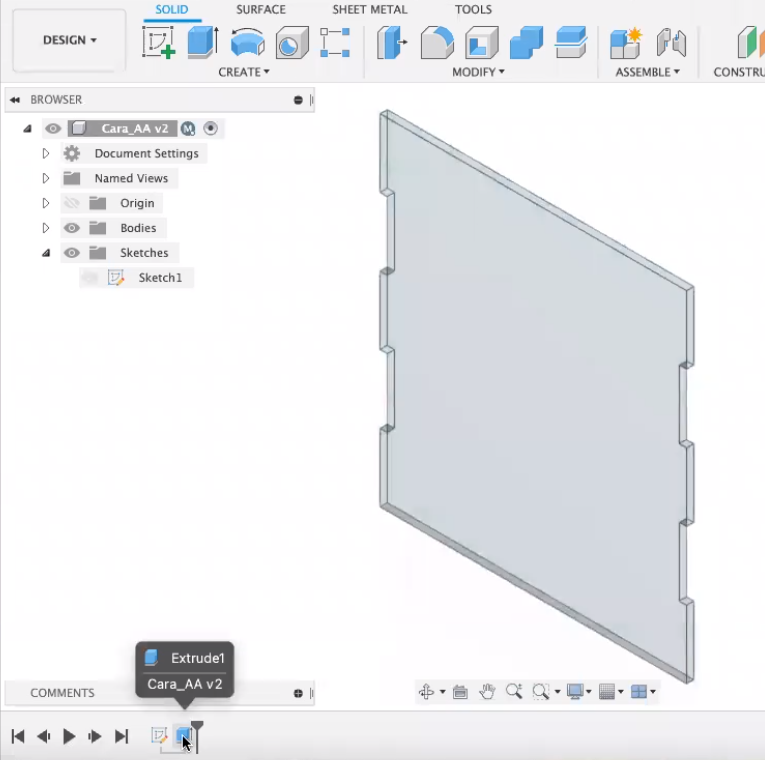The image size is (765, 760).
Task: Hide the Sketches folder
Action: [72, 253]
